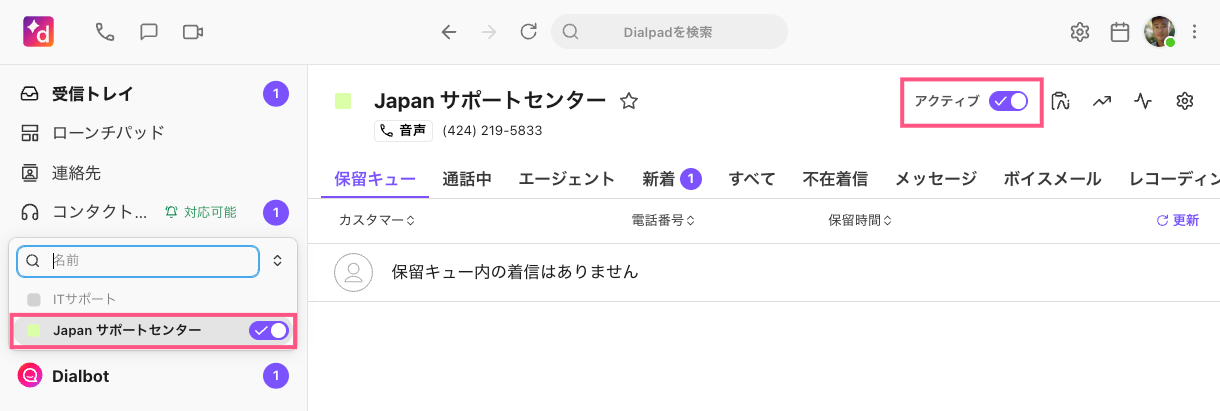
Task: Toggle アクティブ switch off
Action: click(1008, 100)
